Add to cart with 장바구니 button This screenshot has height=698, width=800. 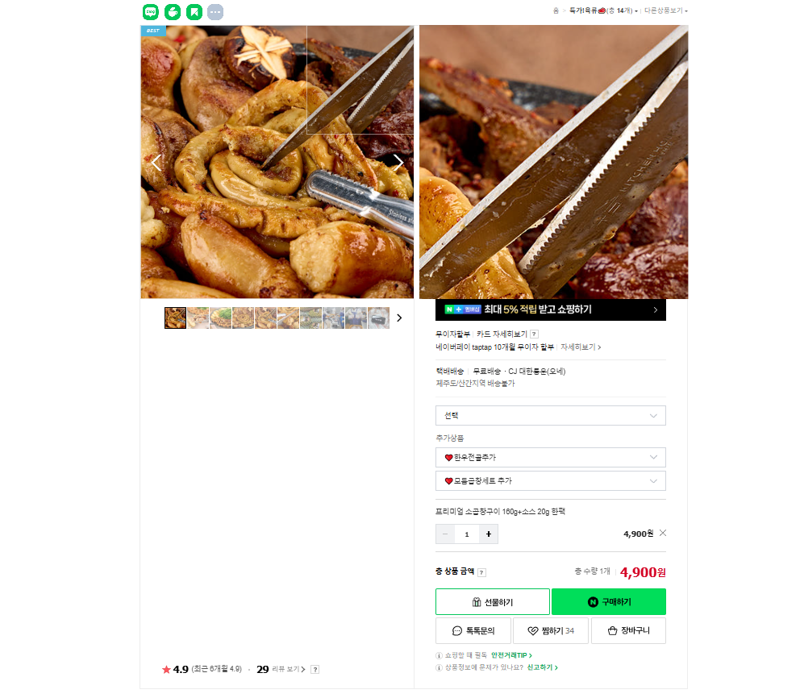[629, 631]
